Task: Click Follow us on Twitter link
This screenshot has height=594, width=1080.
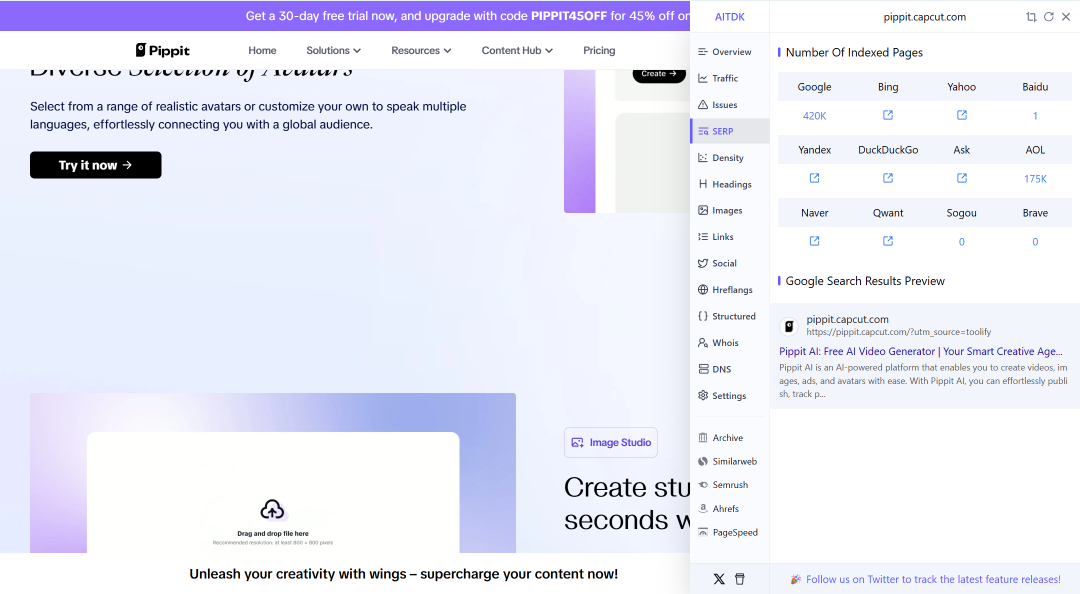Action: pos(933,580)
